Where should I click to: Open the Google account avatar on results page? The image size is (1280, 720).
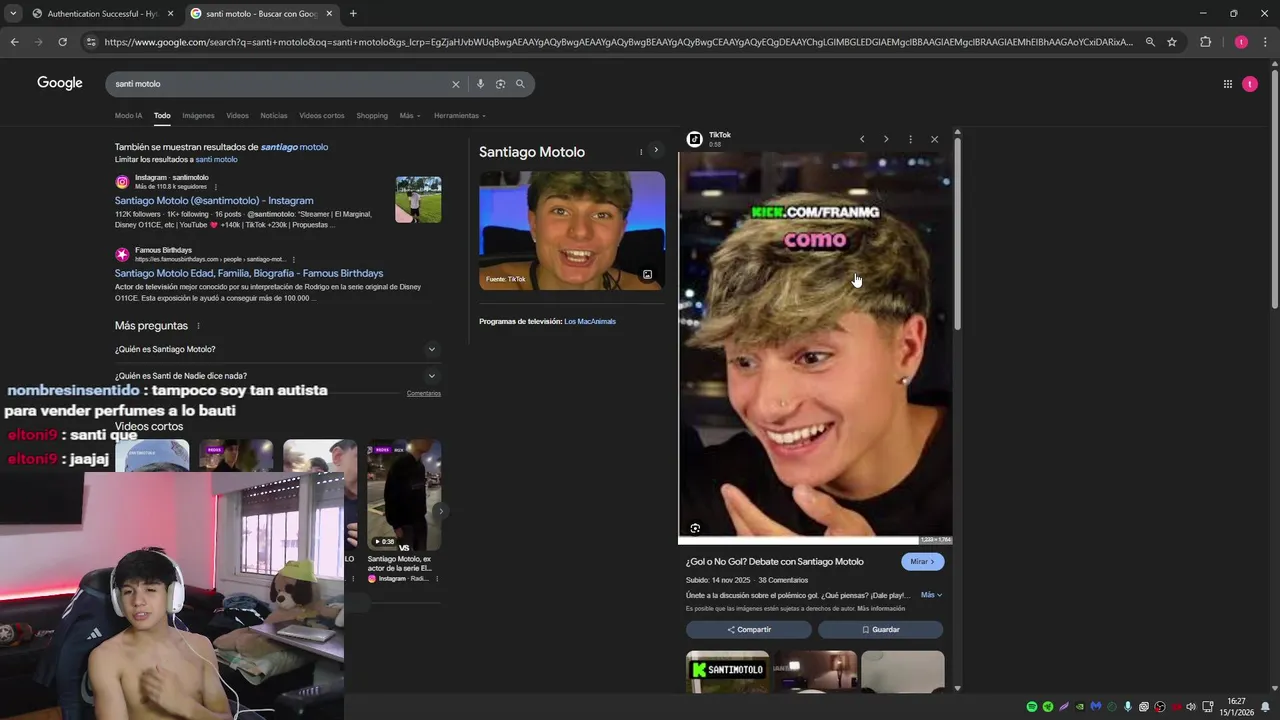[1250, 84]
